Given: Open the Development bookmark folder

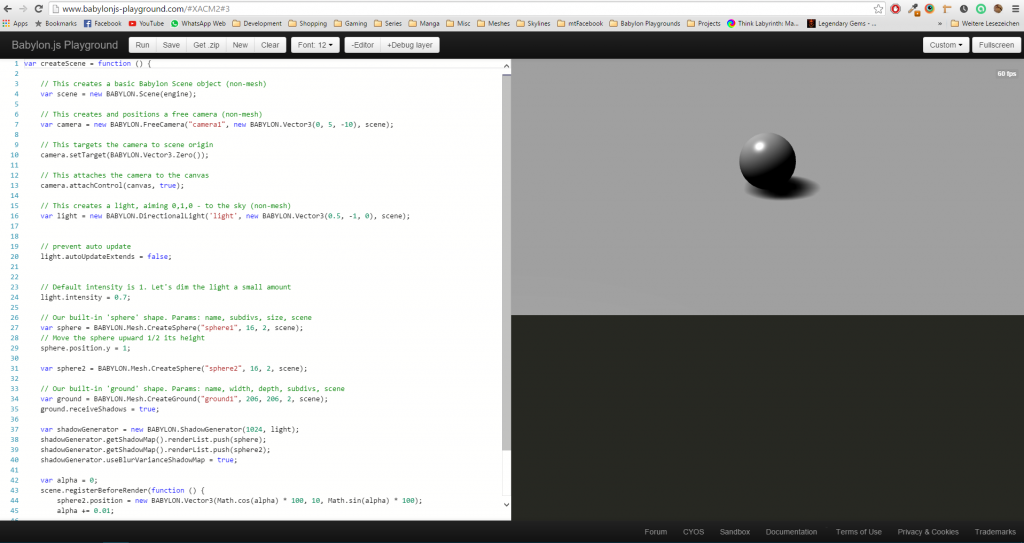Looking at the screenshot, I should pyautogui.click(x=257, y=22).
